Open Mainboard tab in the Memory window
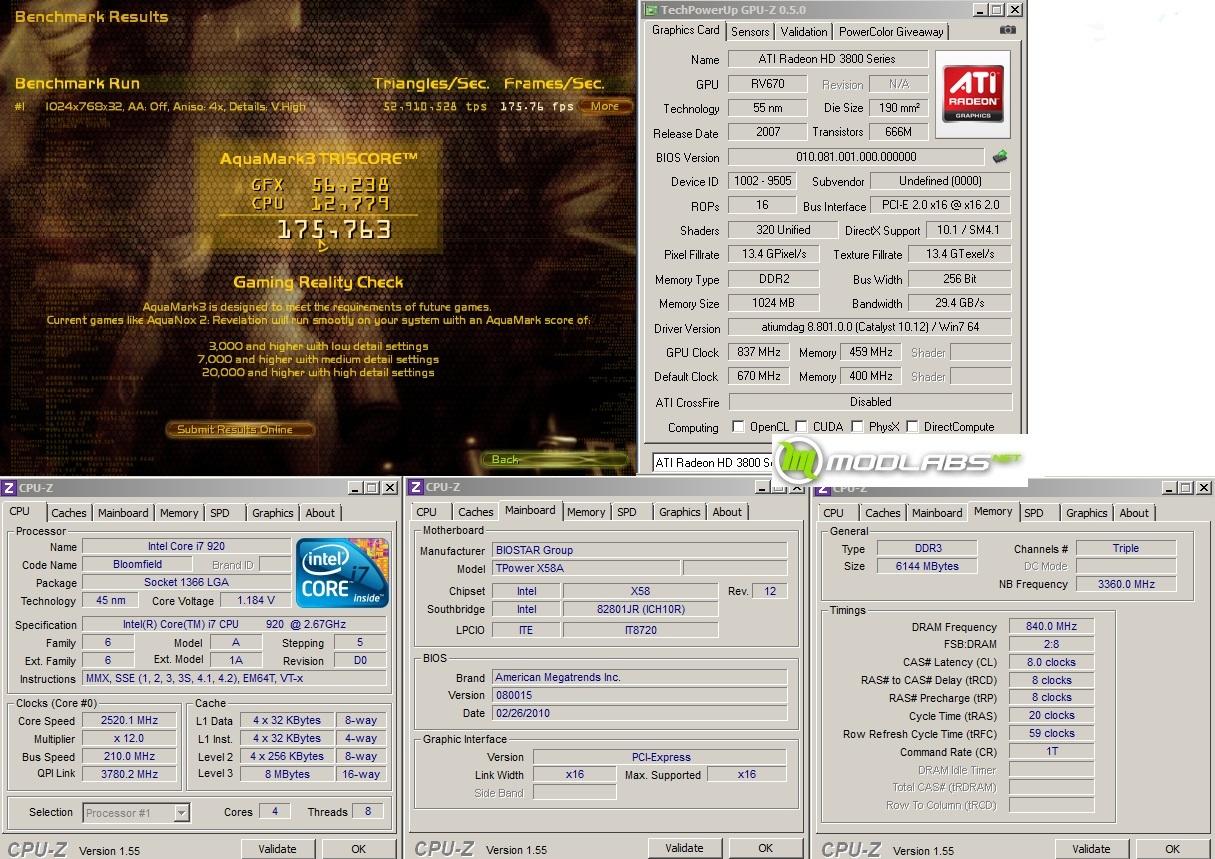Screen dimensions: 1215x859 (x=937, y=513)
